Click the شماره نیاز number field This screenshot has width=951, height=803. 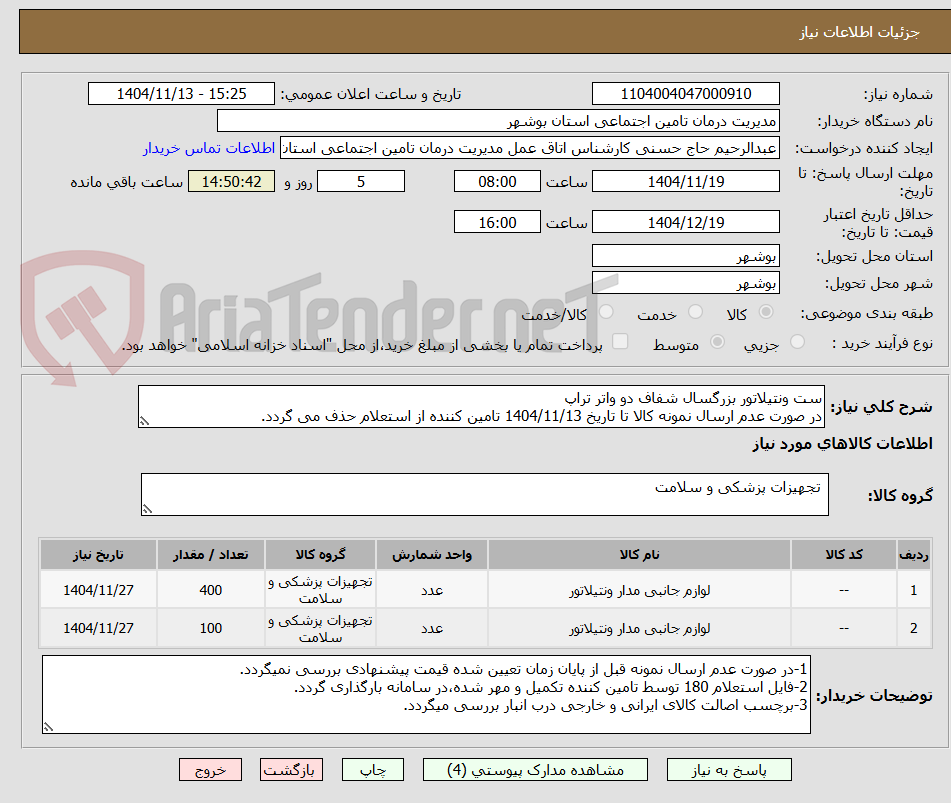685,93
